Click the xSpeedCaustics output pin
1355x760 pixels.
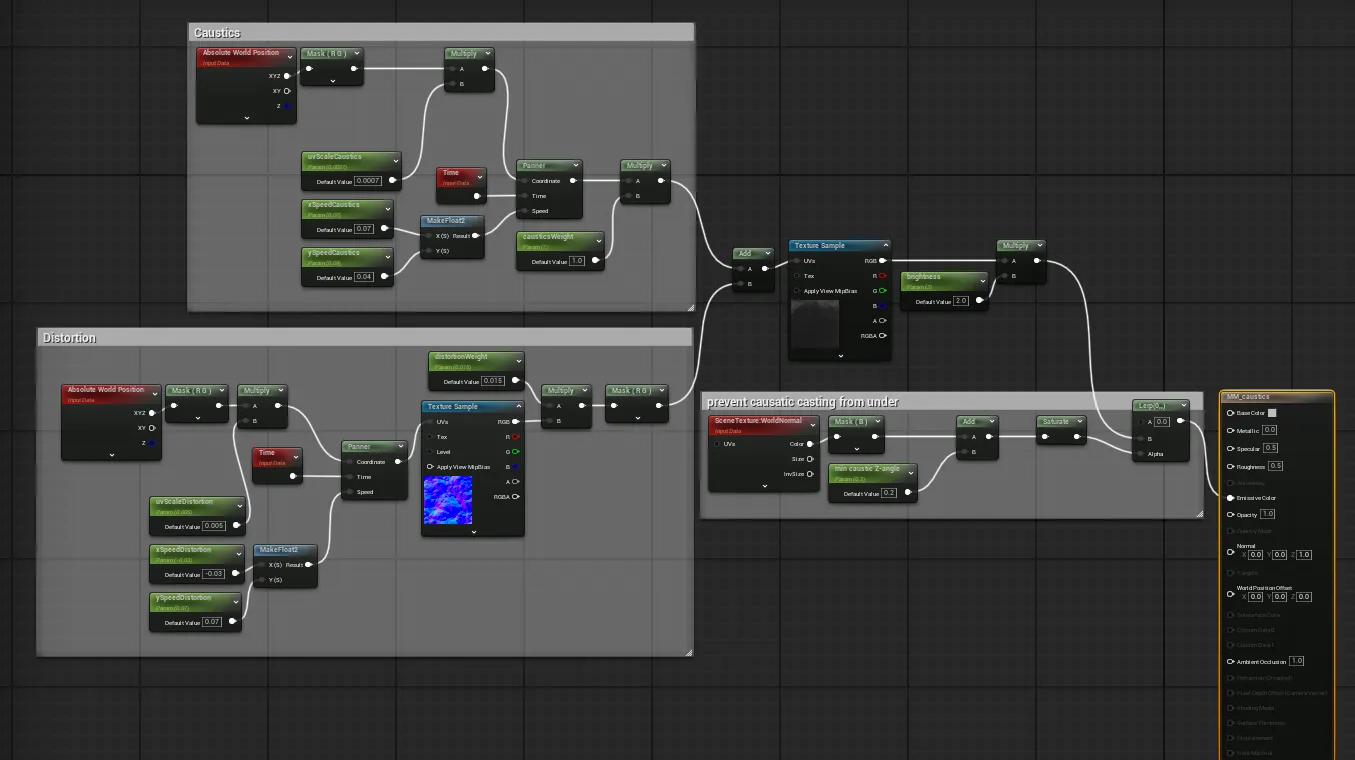tap(387, 229)
